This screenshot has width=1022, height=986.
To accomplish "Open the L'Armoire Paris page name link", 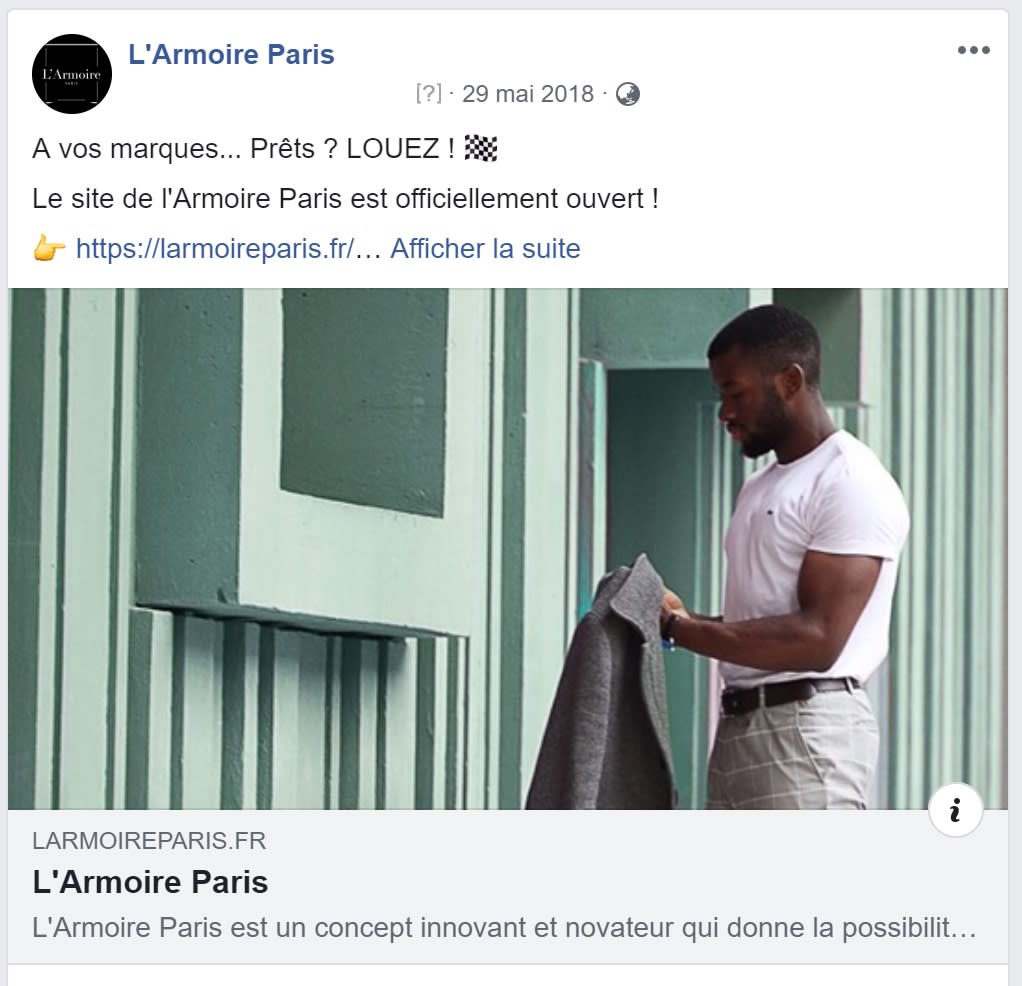I will [231, 54].
